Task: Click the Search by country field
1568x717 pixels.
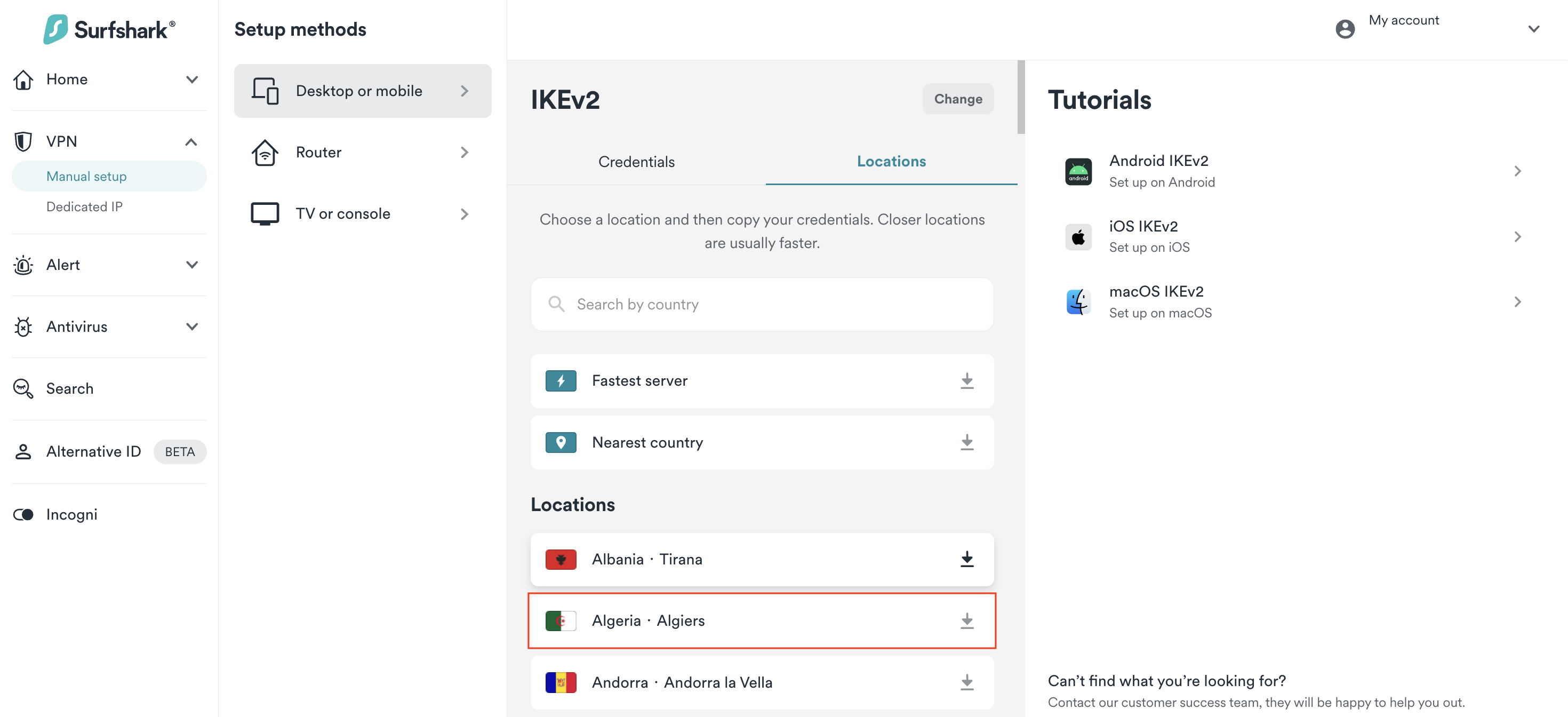Action: [x=762, y=304]
